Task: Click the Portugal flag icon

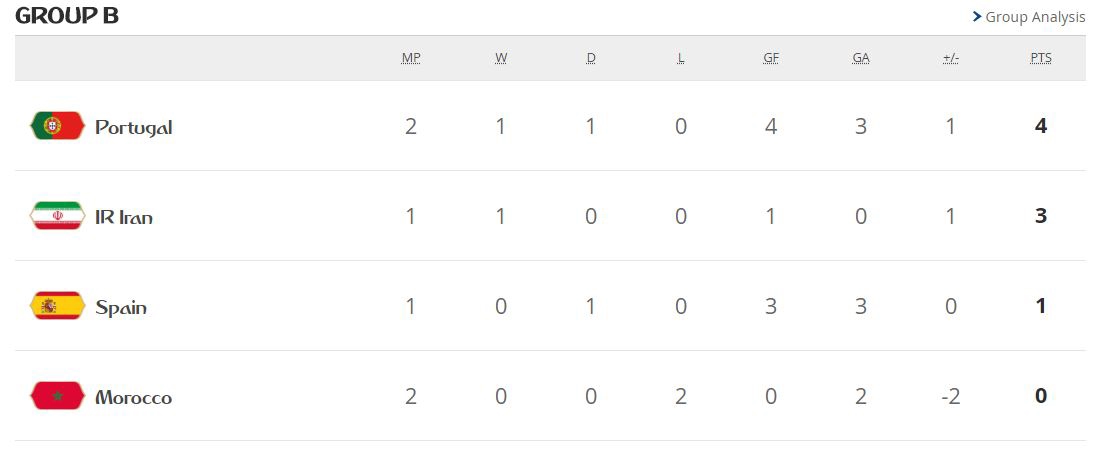Action: pos(57,126)
